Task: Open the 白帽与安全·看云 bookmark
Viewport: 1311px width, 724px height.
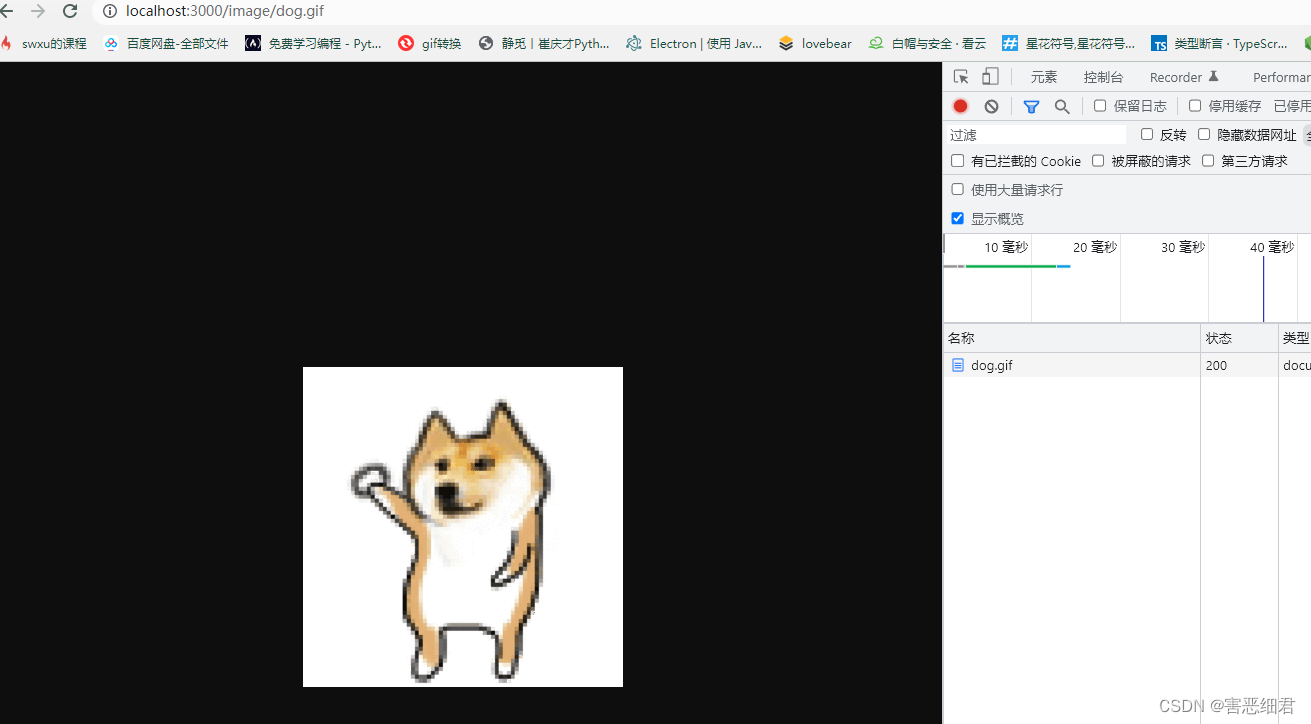Action: pos(927,44)
